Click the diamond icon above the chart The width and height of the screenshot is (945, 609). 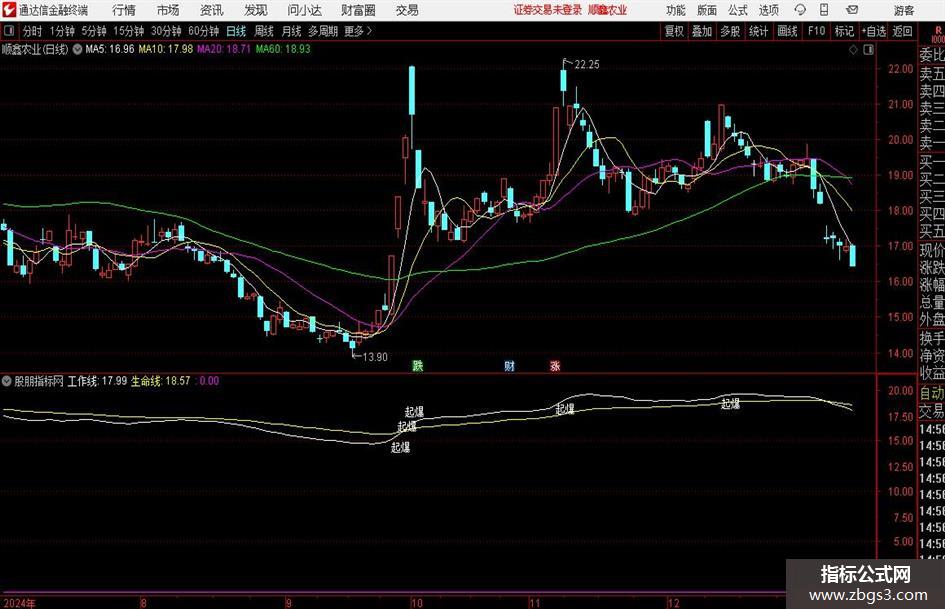pyautogui.click(x=853, y=50)
